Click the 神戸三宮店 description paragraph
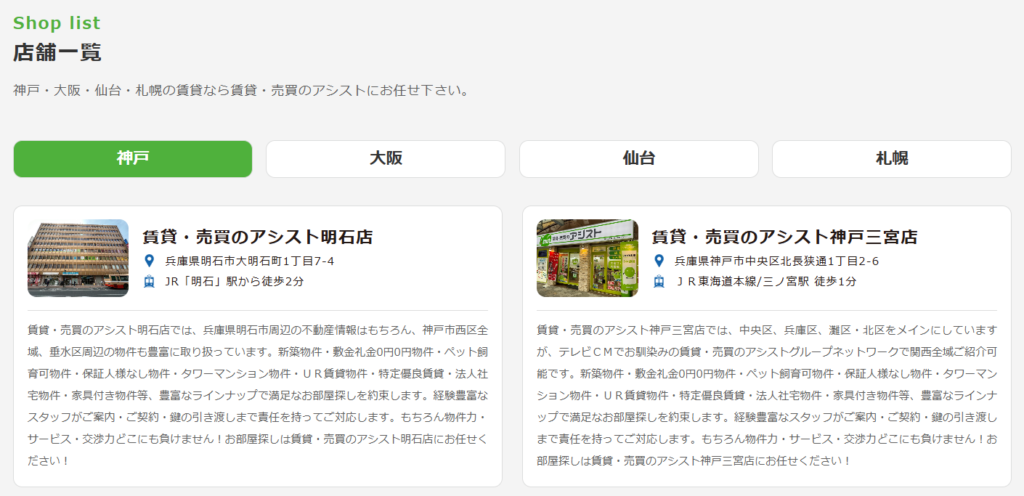 pos(766,395)
